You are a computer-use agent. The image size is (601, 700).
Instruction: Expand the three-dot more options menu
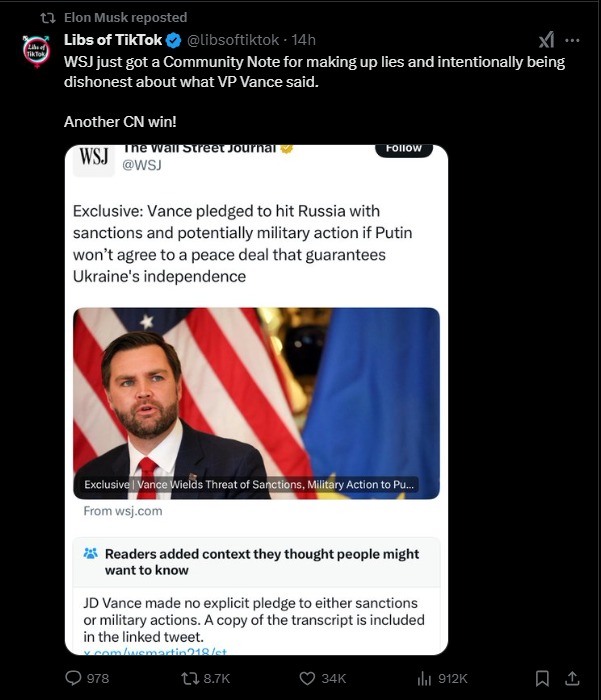[572, 40]
